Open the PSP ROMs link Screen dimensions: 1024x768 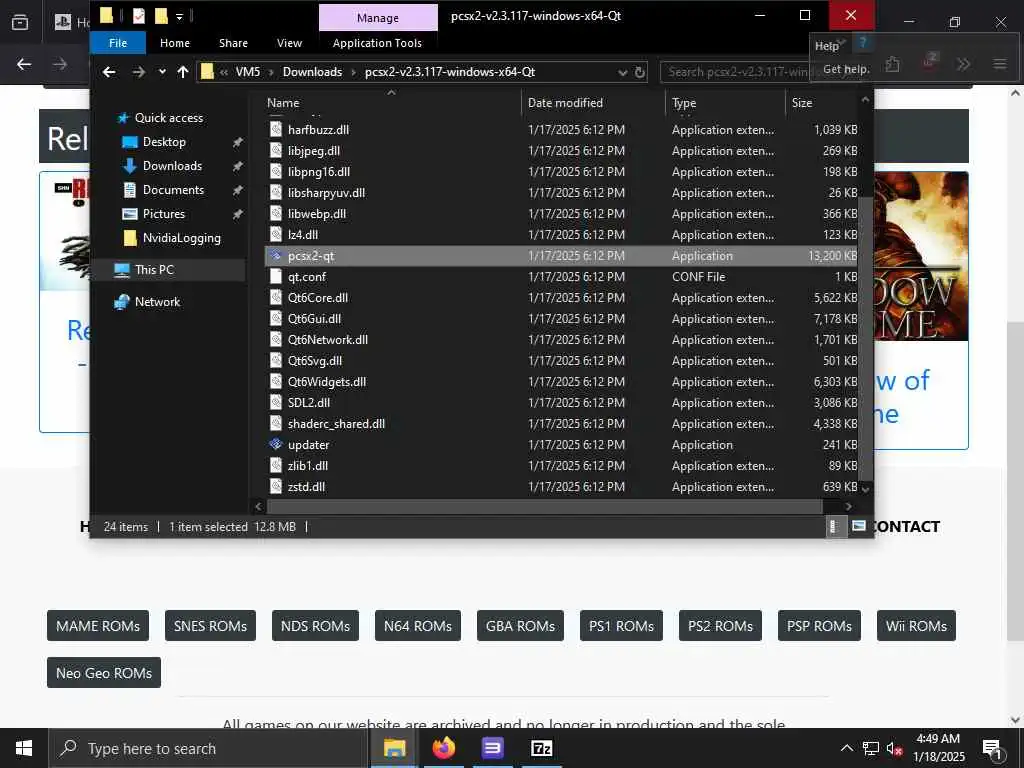[x=819, y=626]
